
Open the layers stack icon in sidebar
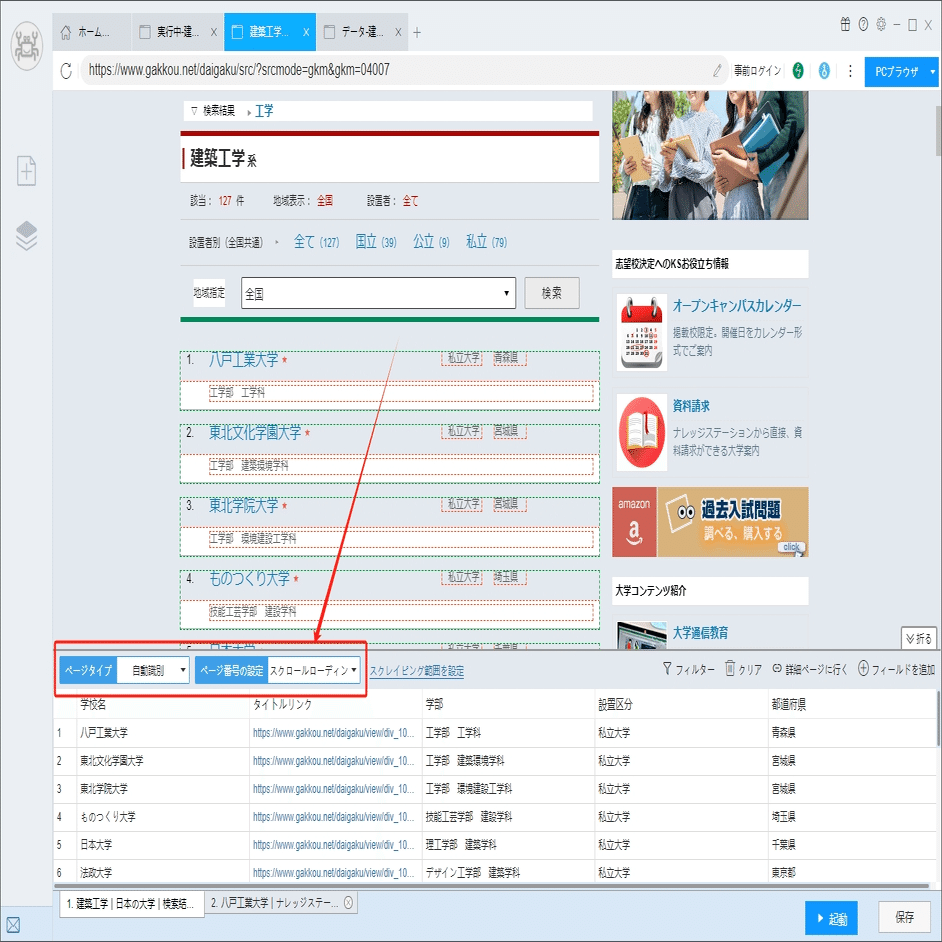(26, 236)
